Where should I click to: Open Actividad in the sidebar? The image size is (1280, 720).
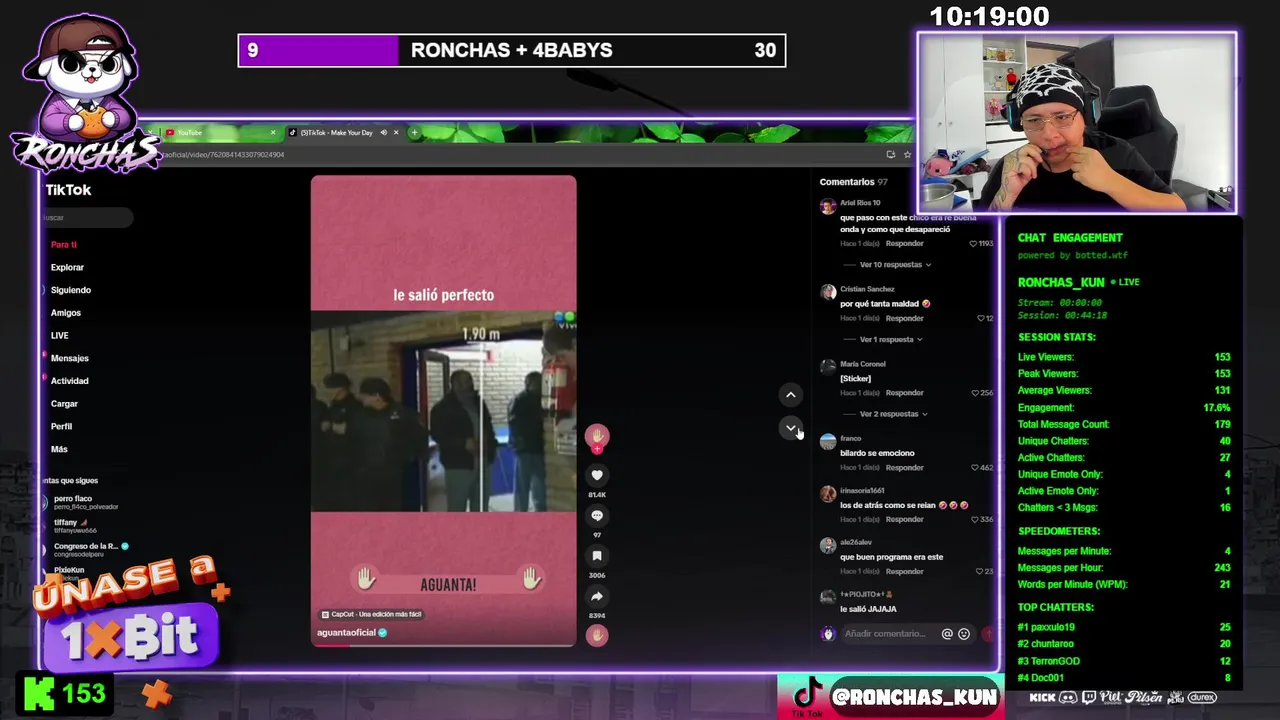(70, 381)
